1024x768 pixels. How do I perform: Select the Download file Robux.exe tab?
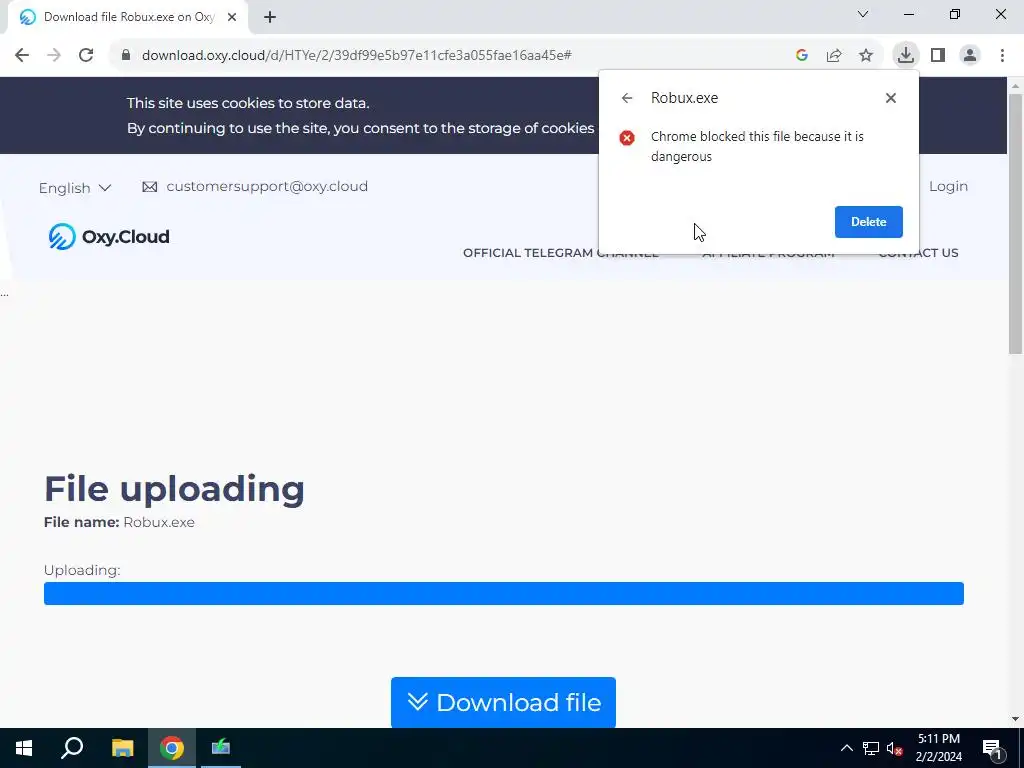coord(127,18)
